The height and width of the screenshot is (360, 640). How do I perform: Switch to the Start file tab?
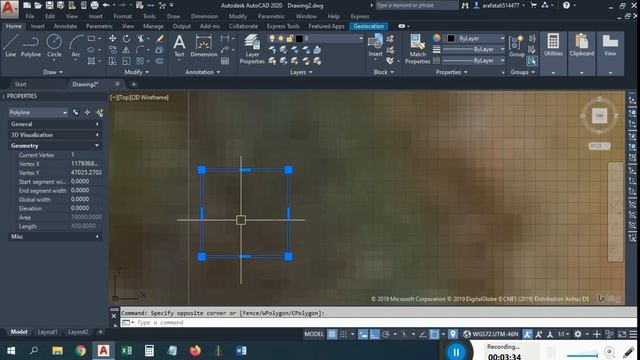[20, 84]
